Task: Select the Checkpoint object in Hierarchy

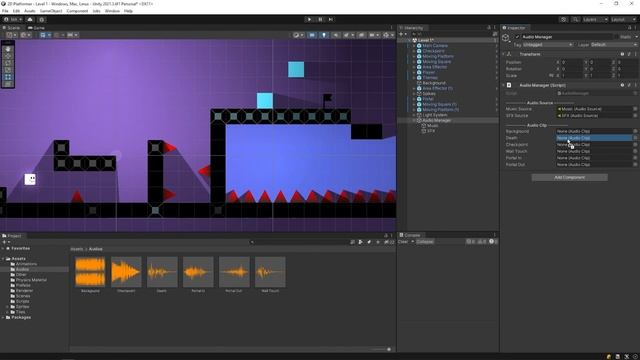Action: click(433, 51)
